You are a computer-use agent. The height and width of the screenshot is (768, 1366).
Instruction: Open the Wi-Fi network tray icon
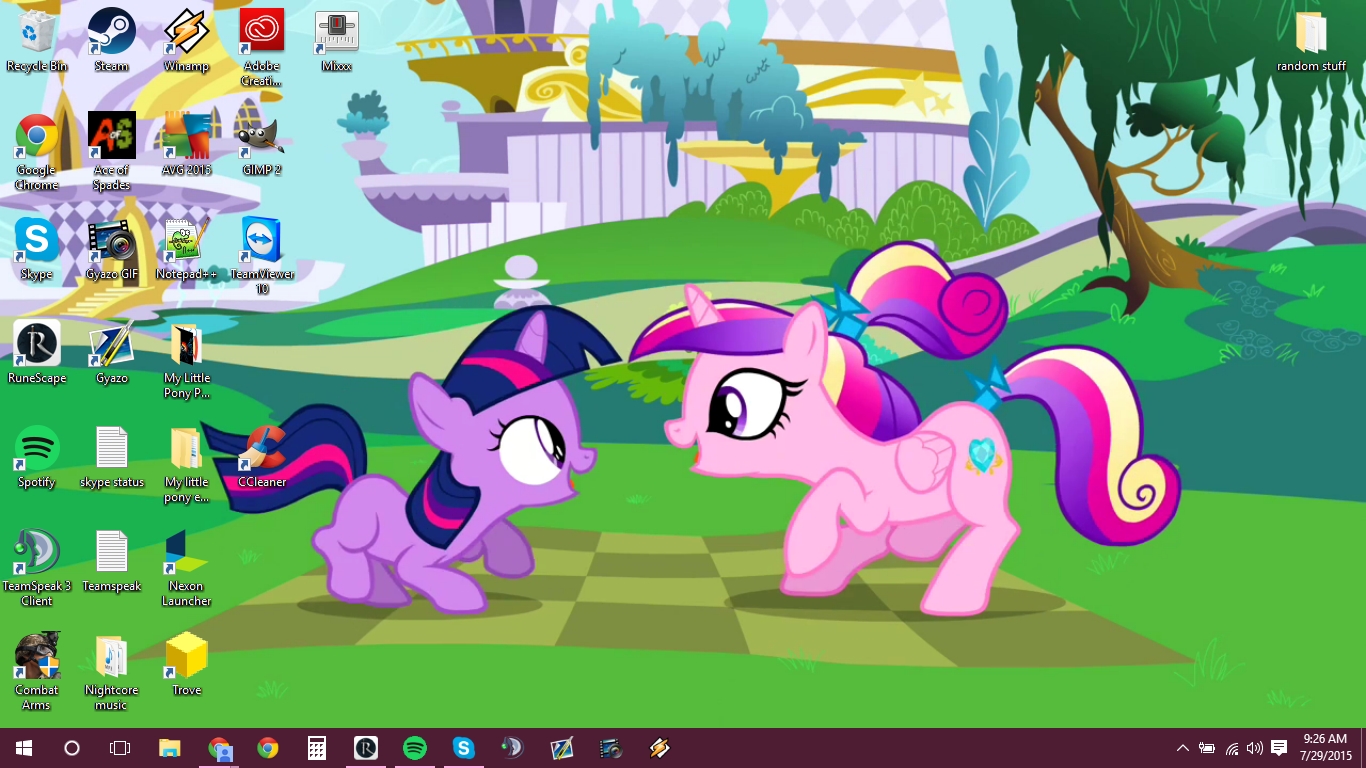pos(1231,748)
